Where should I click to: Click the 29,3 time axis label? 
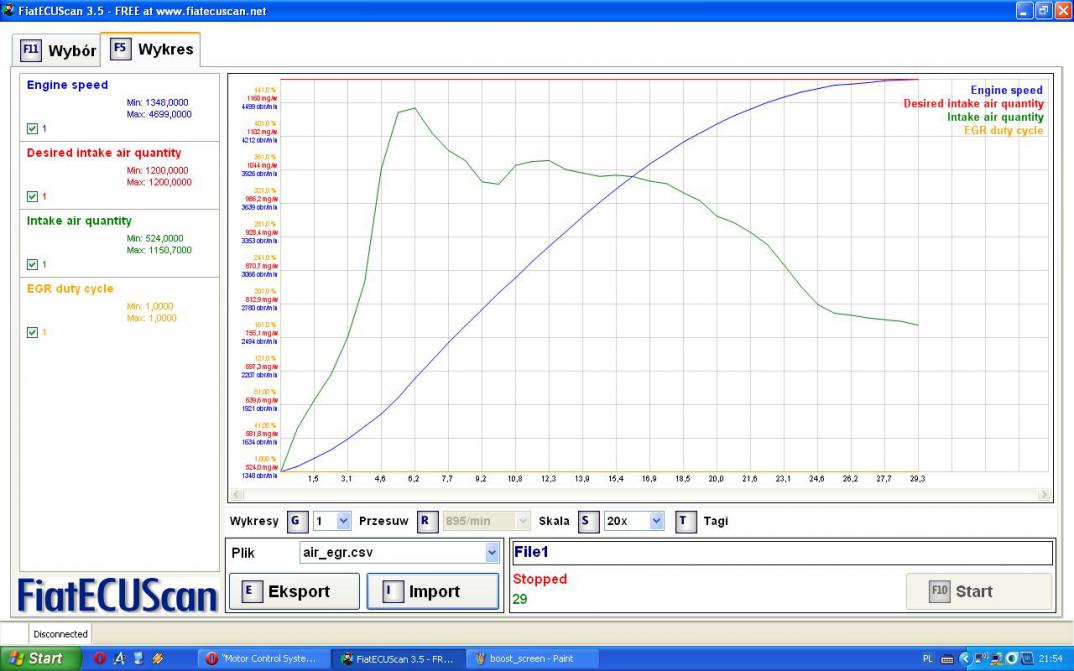(918, 479)
